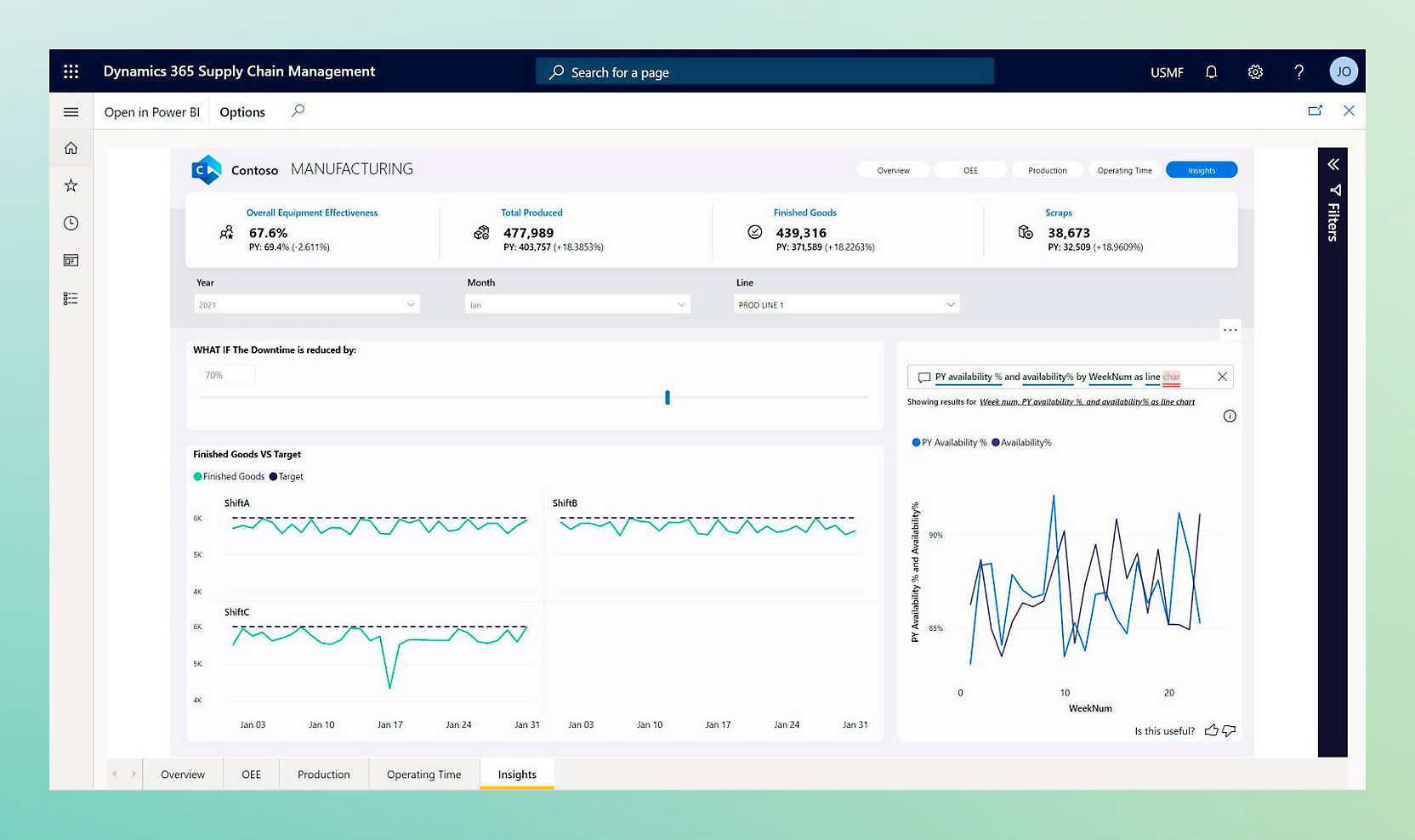Click the Help question mark icon
1415x840 pixels.
pos(1299,71)
